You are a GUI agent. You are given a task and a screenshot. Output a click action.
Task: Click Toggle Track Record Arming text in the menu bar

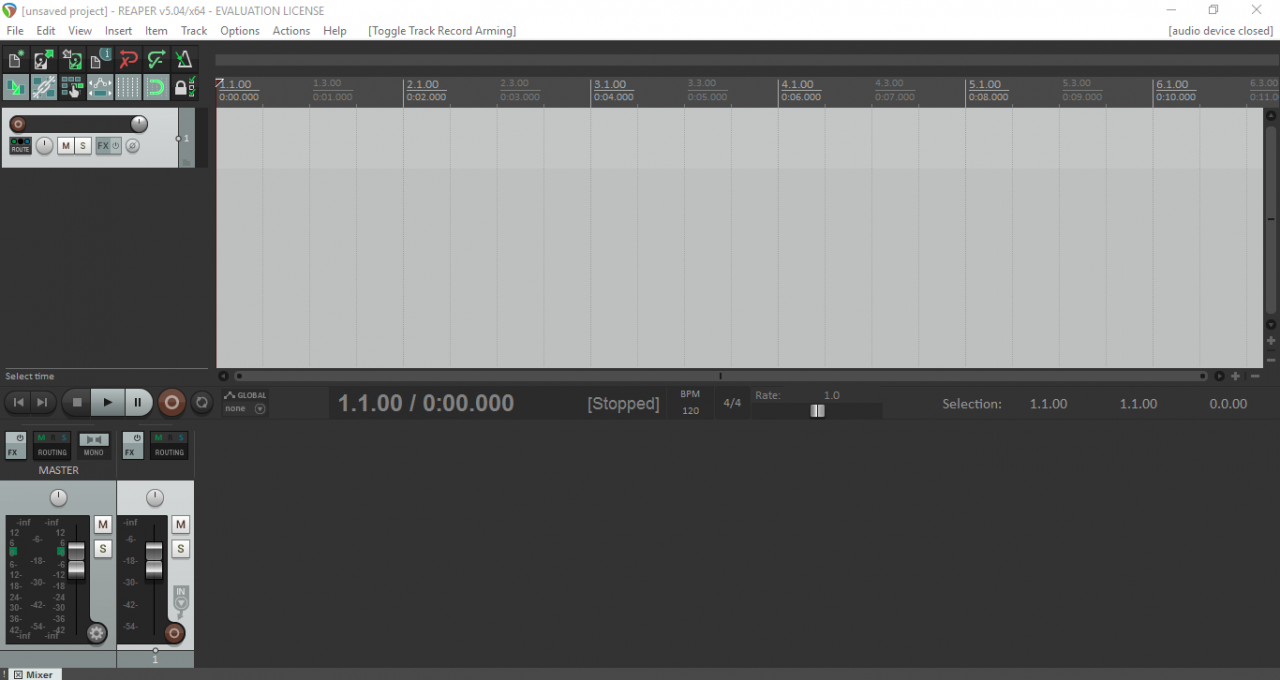(x=442, y=31)
